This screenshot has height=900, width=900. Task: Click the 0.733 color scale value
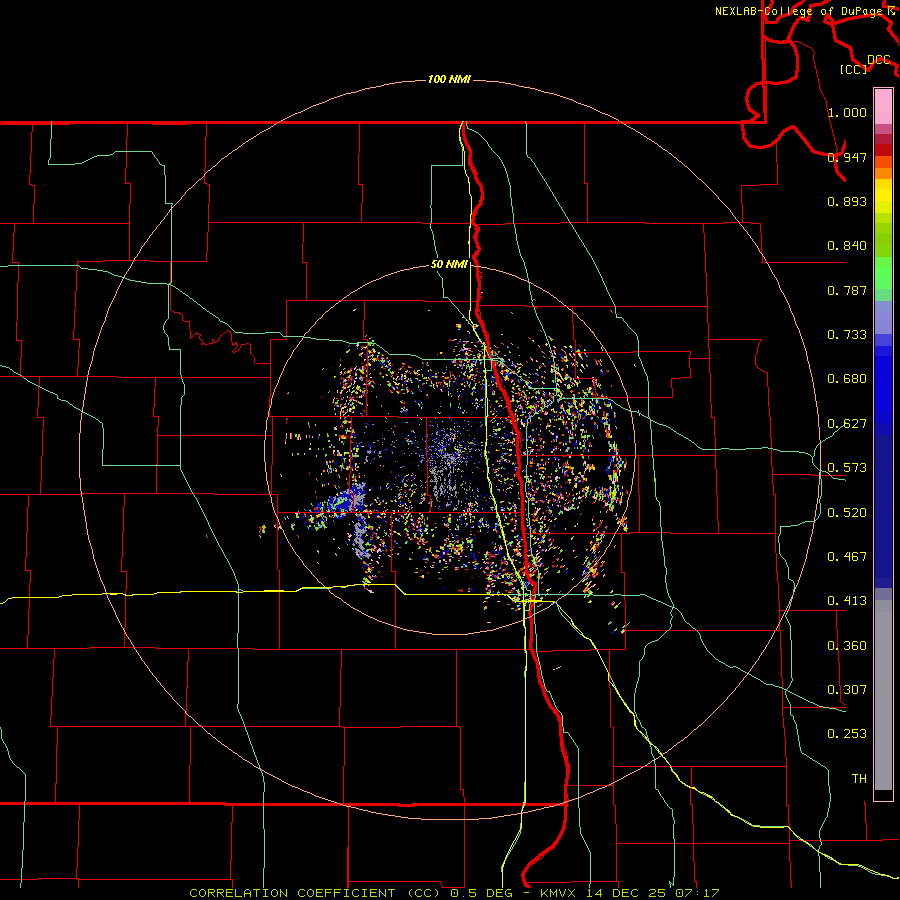847,334
